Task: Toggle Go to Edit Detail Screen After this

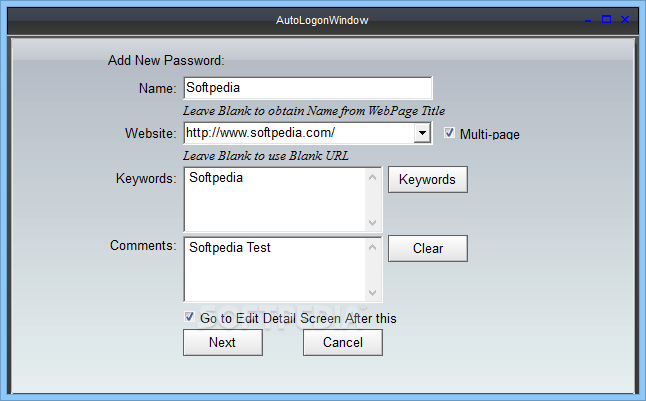Action: 189,317
